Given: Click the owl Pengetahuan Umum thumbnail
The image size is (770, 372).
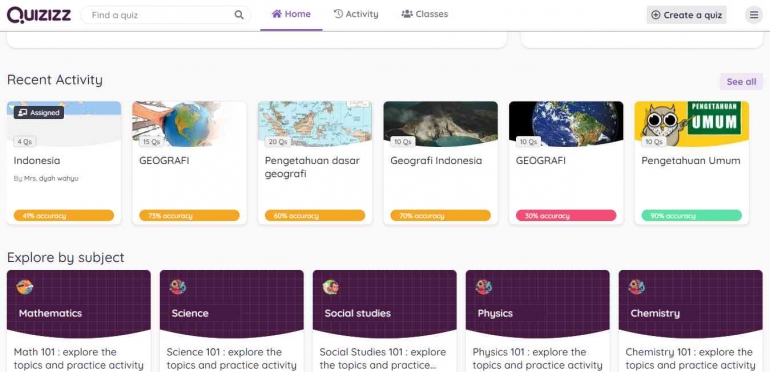Looking at the screenshot, I should 691,124.
